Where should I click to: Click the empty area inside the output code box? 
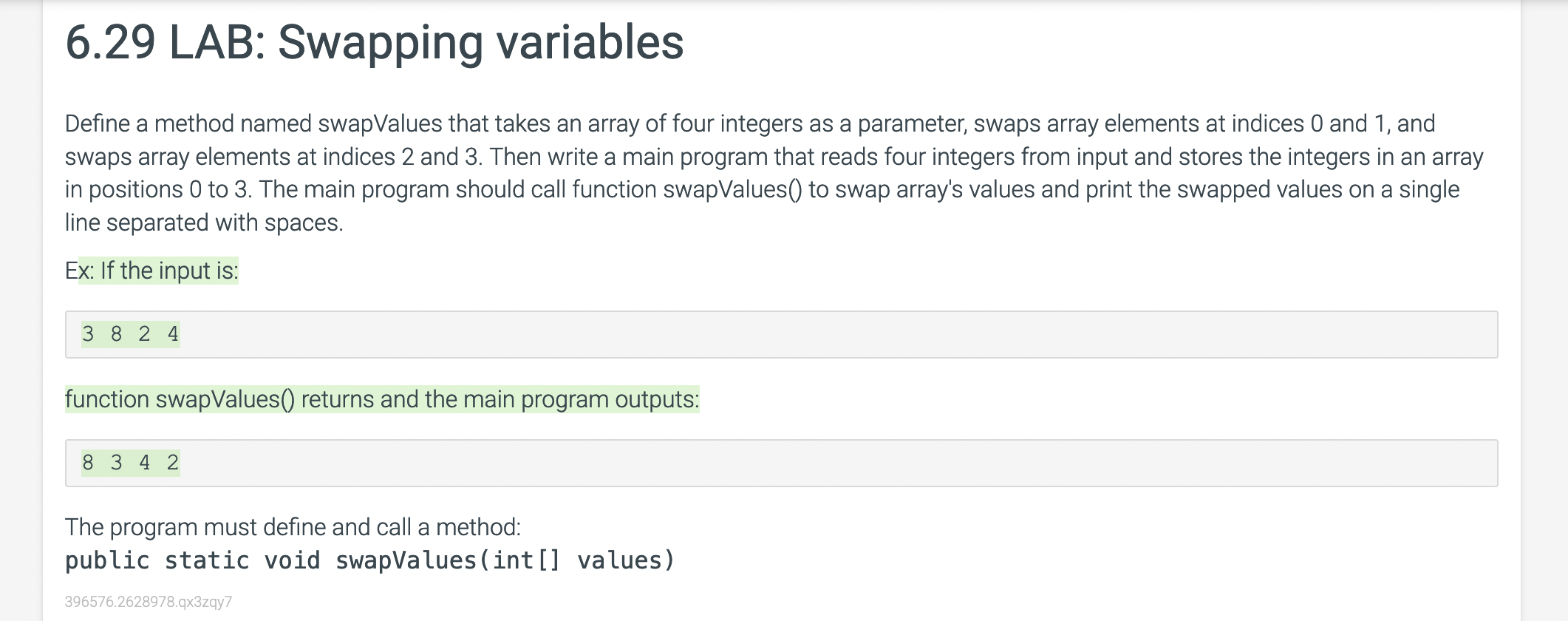(835, 464)
